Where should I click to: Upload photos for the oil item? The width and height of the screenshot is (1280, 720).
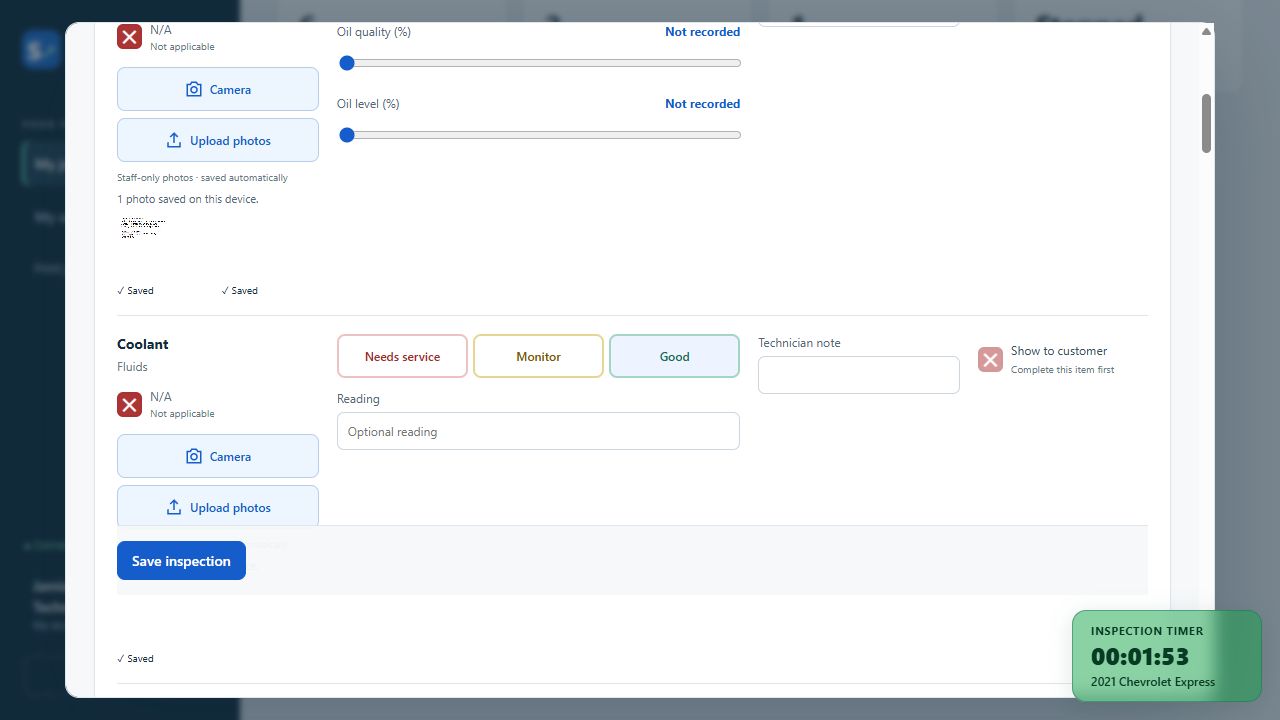(218, 140)
